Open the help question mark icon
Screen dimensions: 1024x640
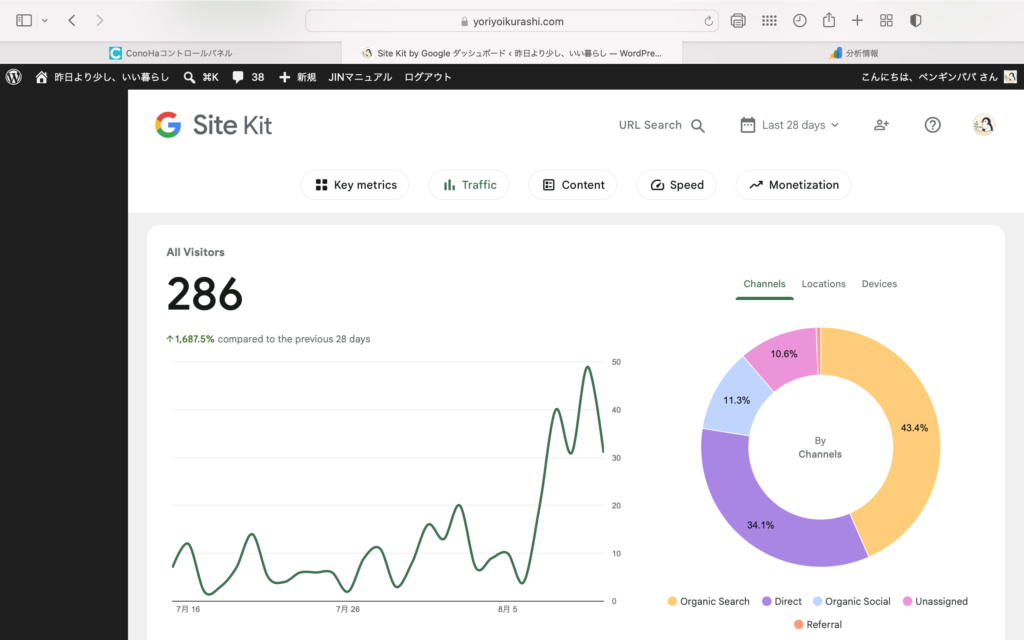[933, 125]
